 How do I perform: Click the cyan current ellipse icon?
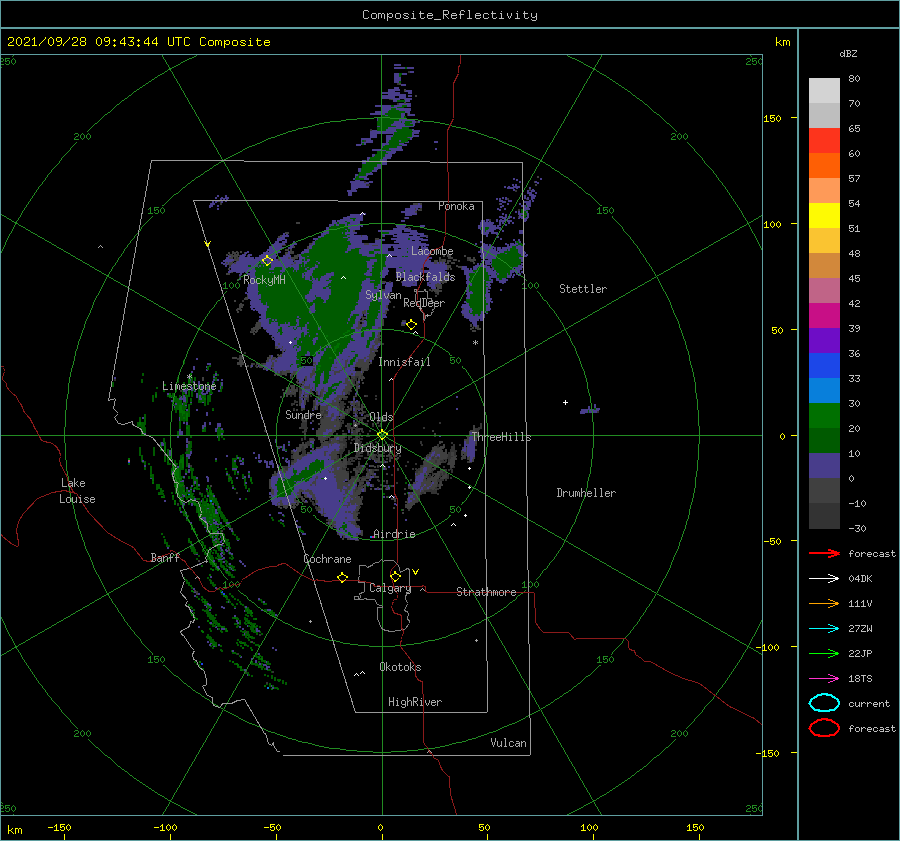click(x=824, y=703)
